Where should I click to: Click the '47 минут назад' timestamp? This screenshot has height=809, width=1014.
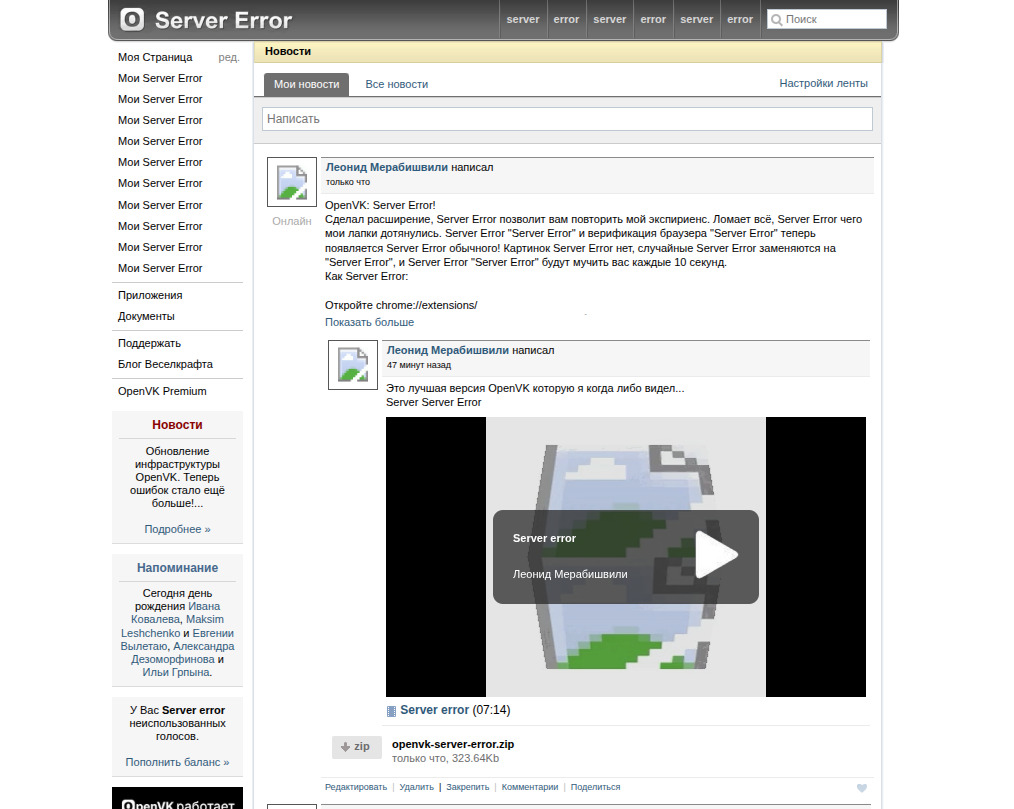pyautogui.click(x=419, y=365)
